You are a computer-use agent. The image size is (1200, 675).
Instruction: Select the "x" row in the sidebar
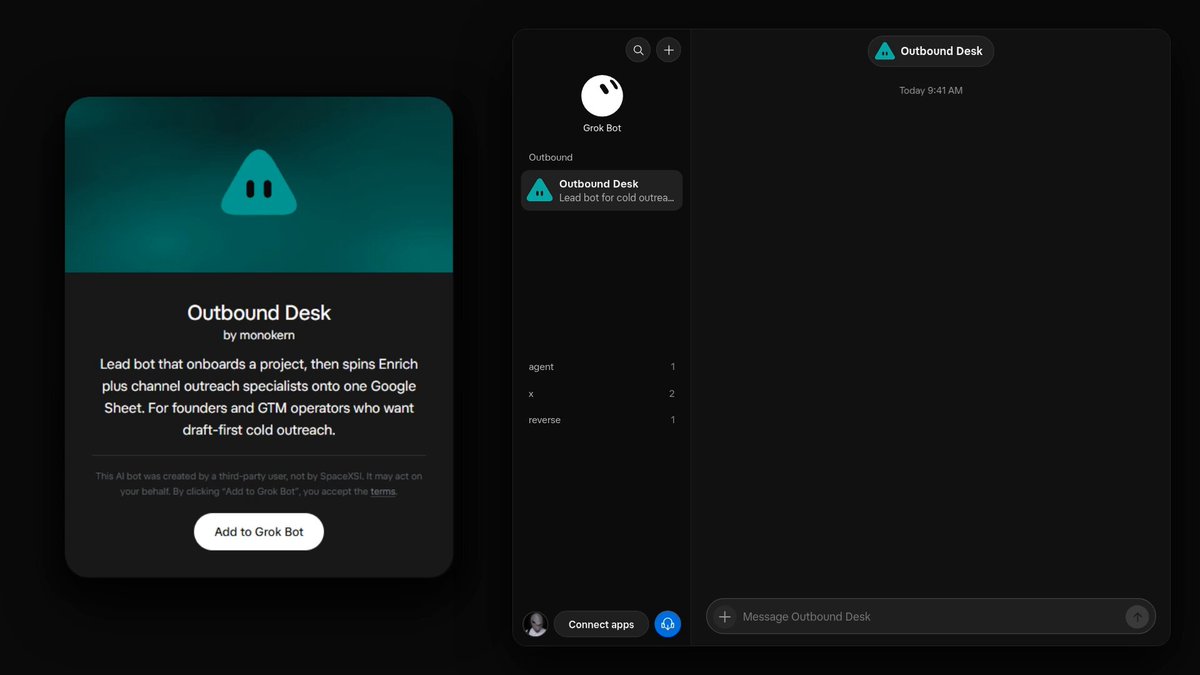(602, 394)
